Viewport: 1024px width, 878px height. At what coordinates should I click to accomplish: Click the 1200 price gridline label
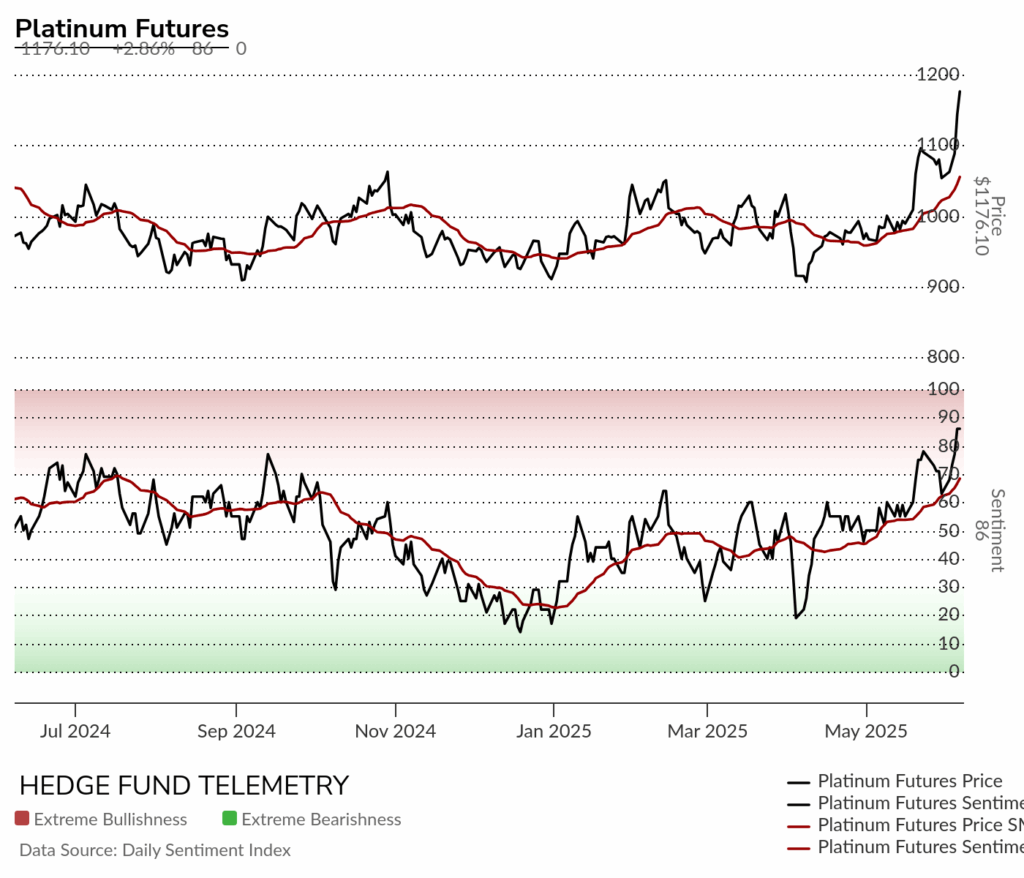point(938,74)
